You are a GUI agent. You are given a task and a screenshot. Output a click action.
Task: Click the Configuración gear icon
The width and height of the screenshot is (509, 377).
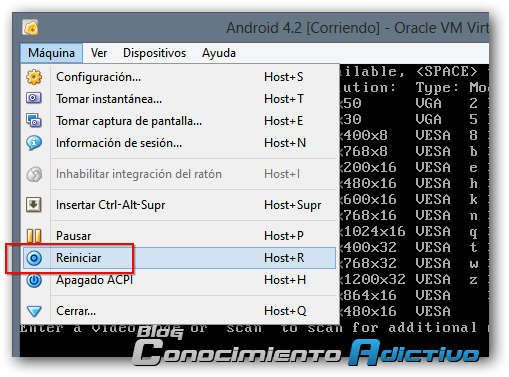[34, 77]
